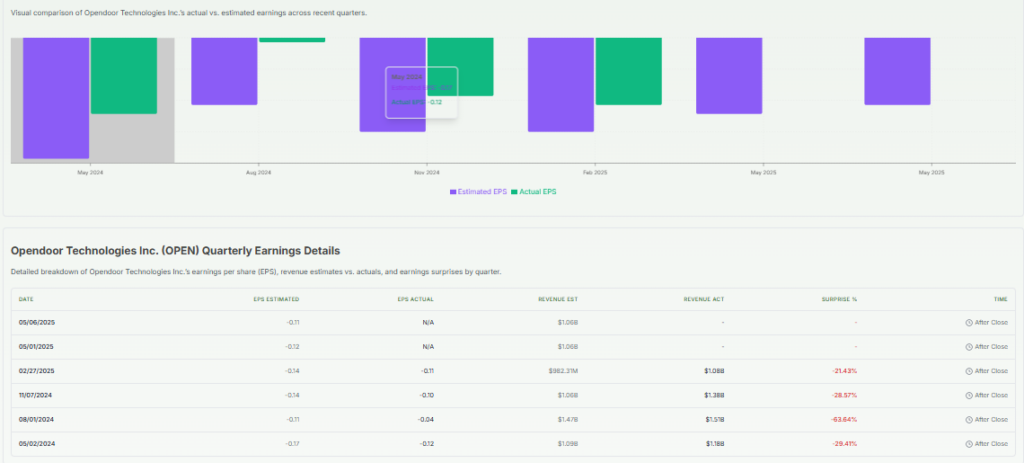
Task: Click the -0.17 EPS estimated value
Action: (292, 443)
